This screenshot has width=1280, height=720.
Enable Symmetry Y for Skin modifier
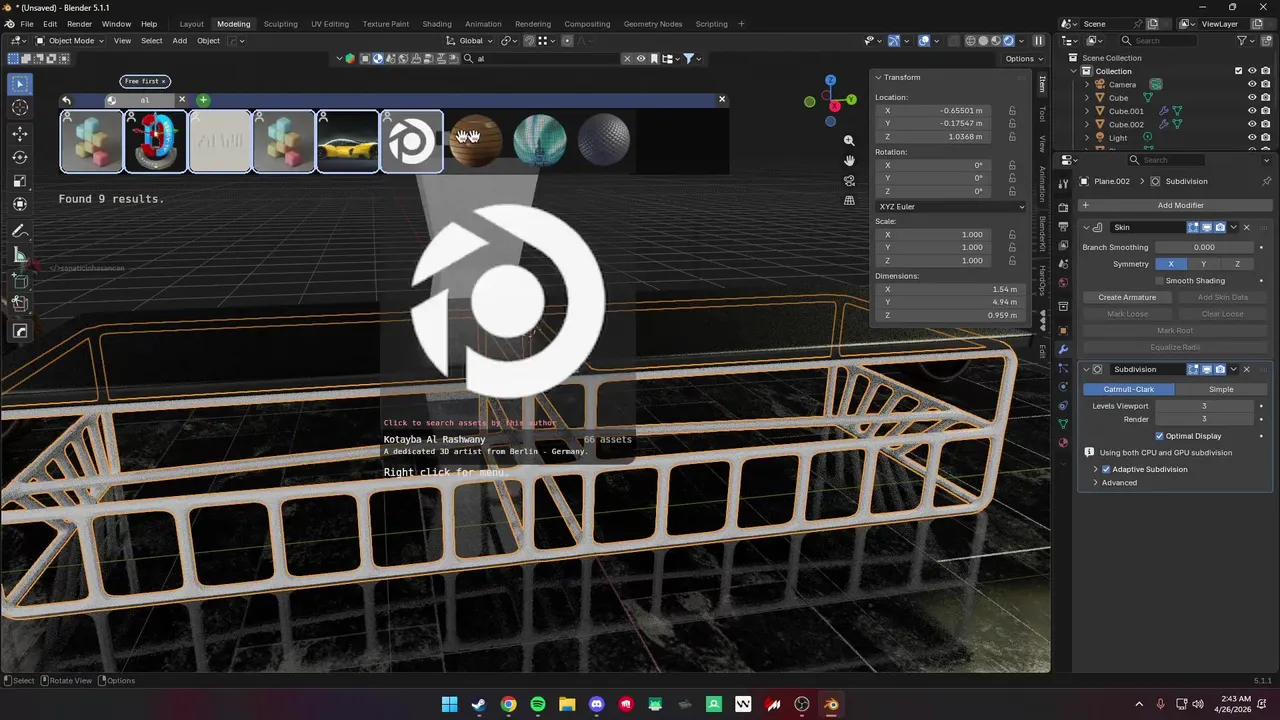tap(1203, 264)
